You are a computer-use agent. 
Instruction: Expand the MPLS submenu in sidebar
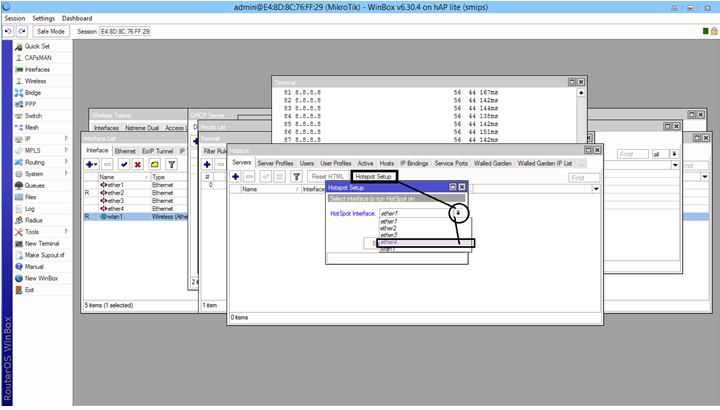(x=66, y=150)
